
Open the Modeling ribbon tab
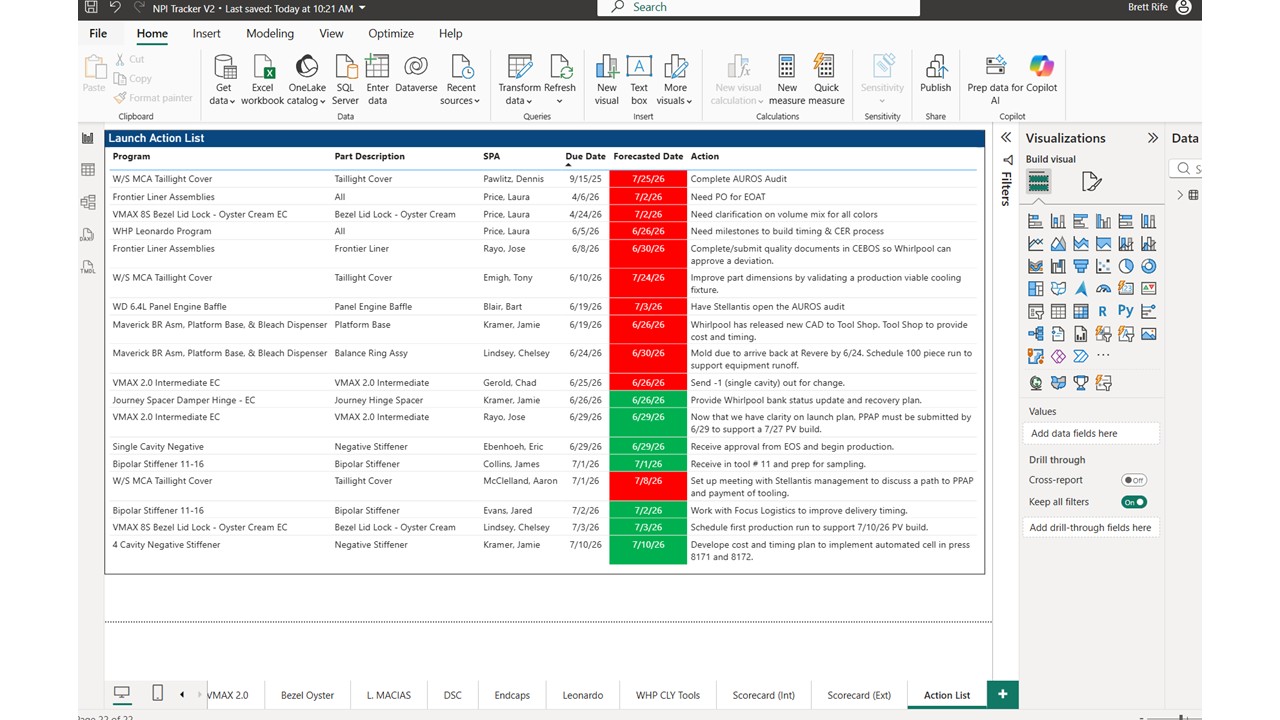coord(270,33)
